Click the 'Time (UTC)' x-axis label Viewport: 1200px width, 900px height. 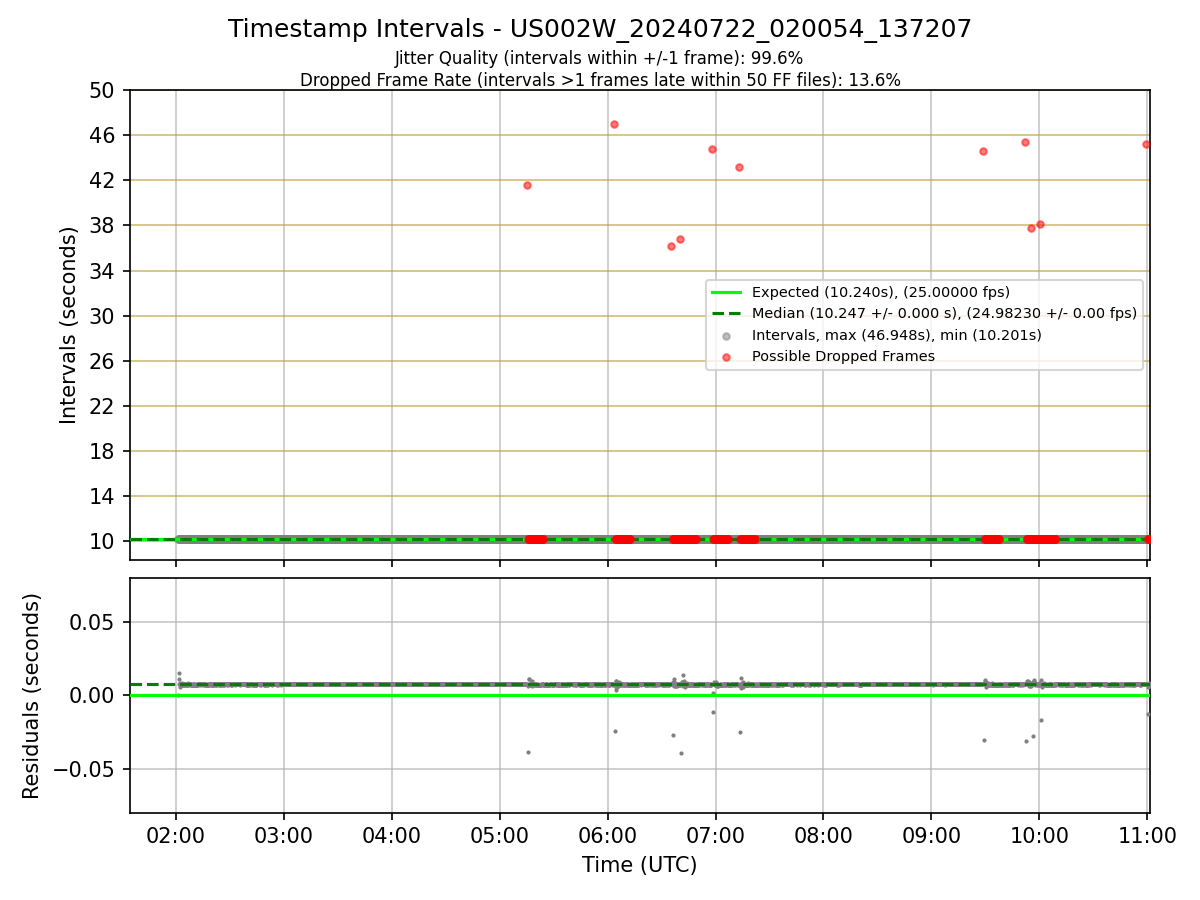coord(640,865)
